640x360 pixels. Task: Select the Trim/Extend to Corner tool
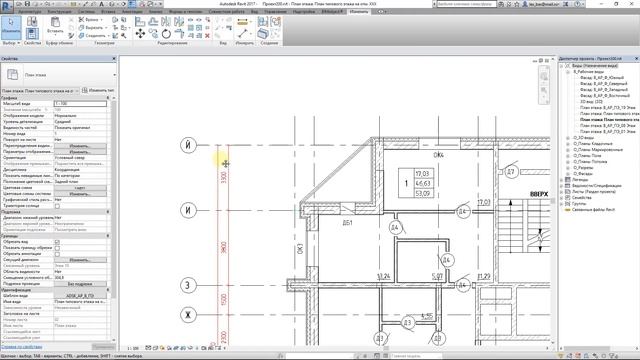click(x=179, y=34)
